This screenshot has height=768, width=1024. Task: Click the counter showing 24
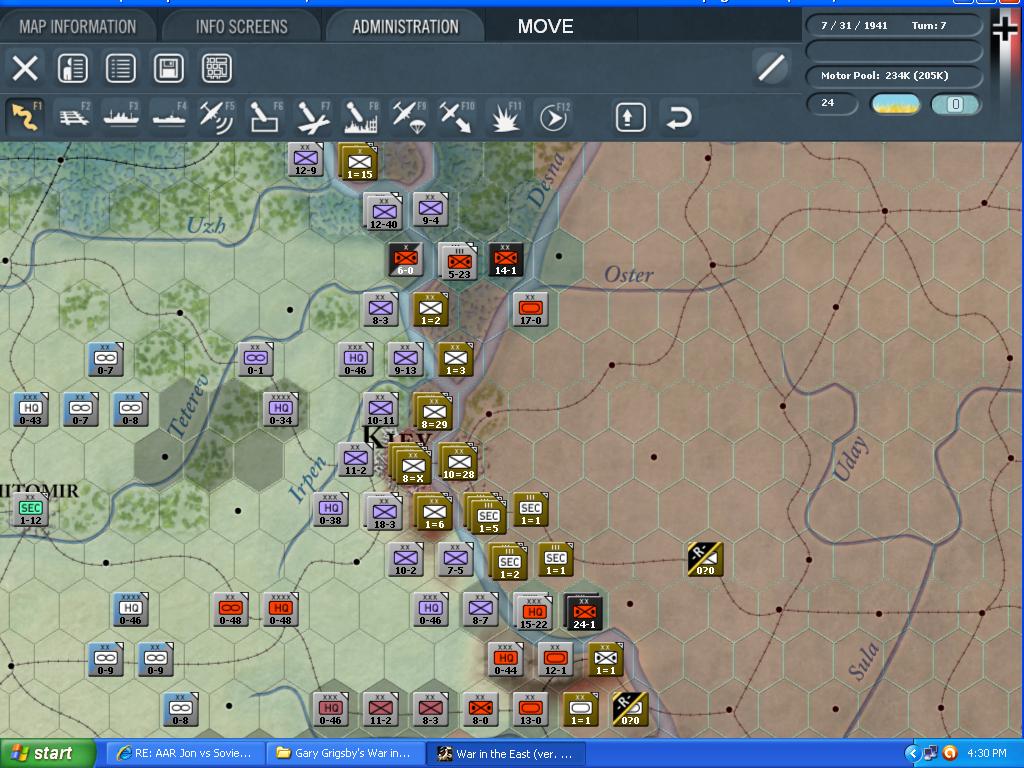click(x=832, y=103)
